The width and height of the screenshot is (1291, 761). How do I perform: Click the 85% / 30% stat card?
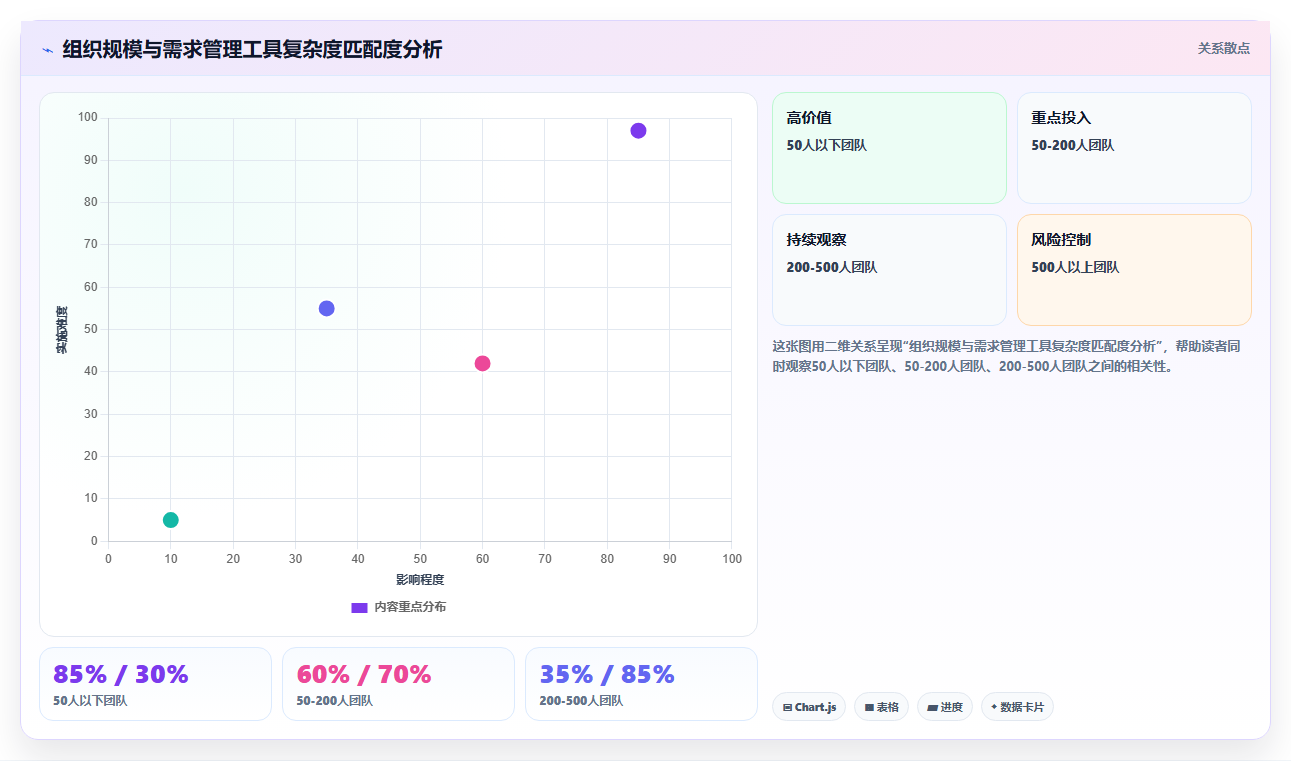[155, 684]
